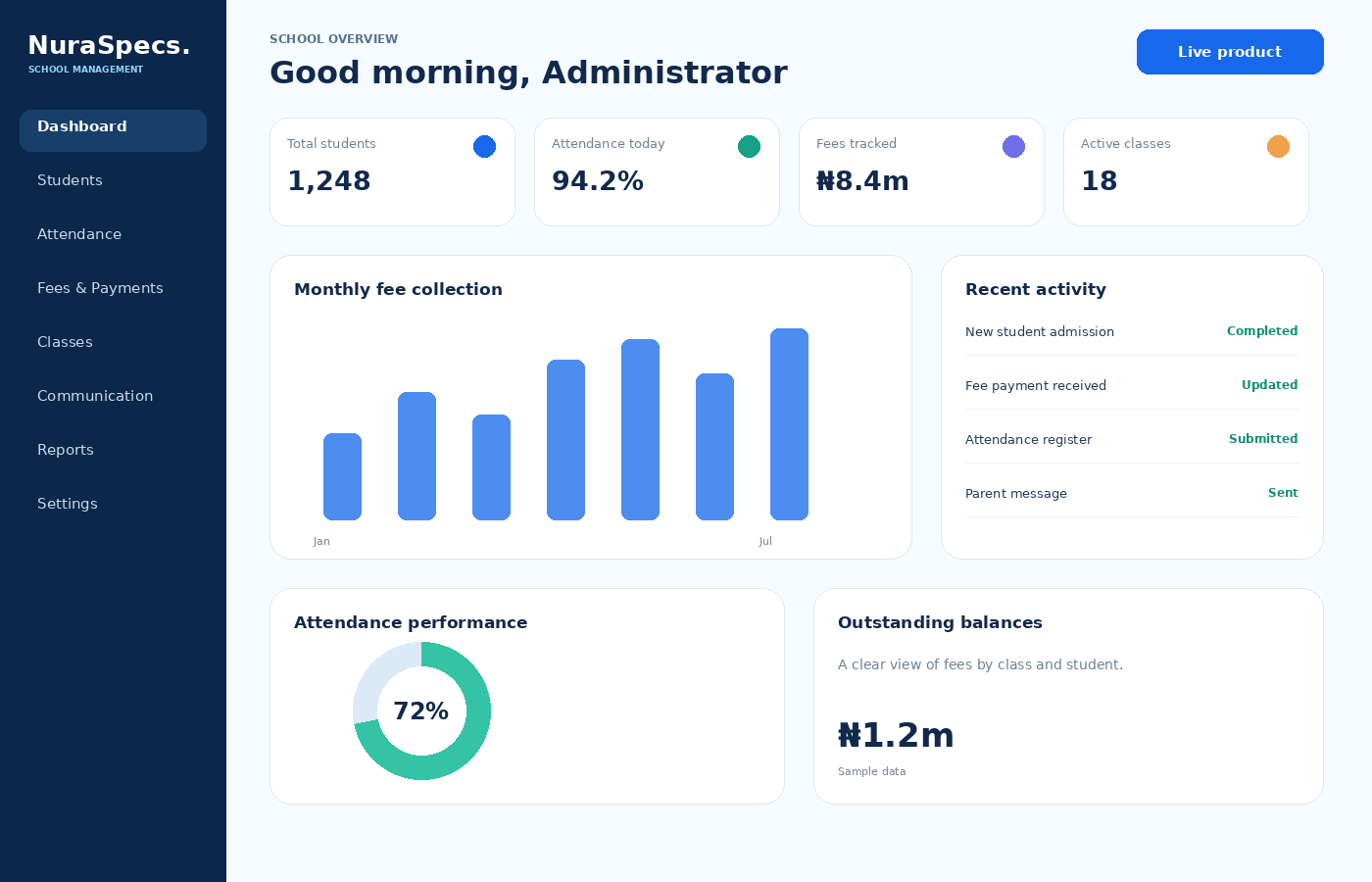Select the Fee payment received row
The width and height of the screenshot is (1372, 882).
point(1132,385)
